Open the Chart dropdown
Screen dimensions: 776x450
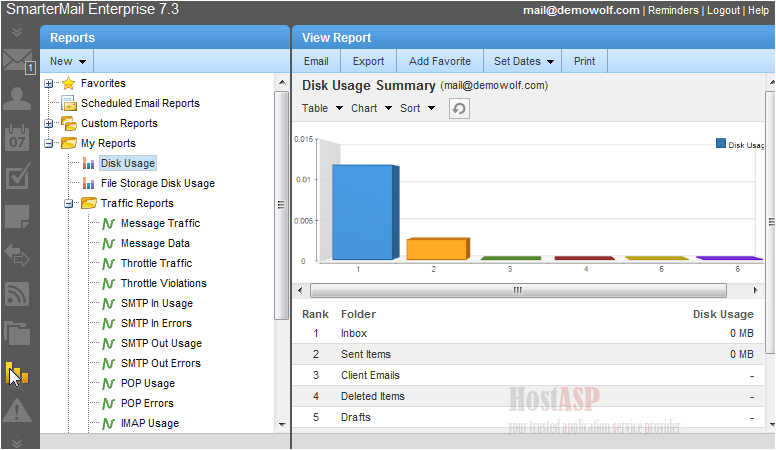pyautogui.click(x=371, y=108)
